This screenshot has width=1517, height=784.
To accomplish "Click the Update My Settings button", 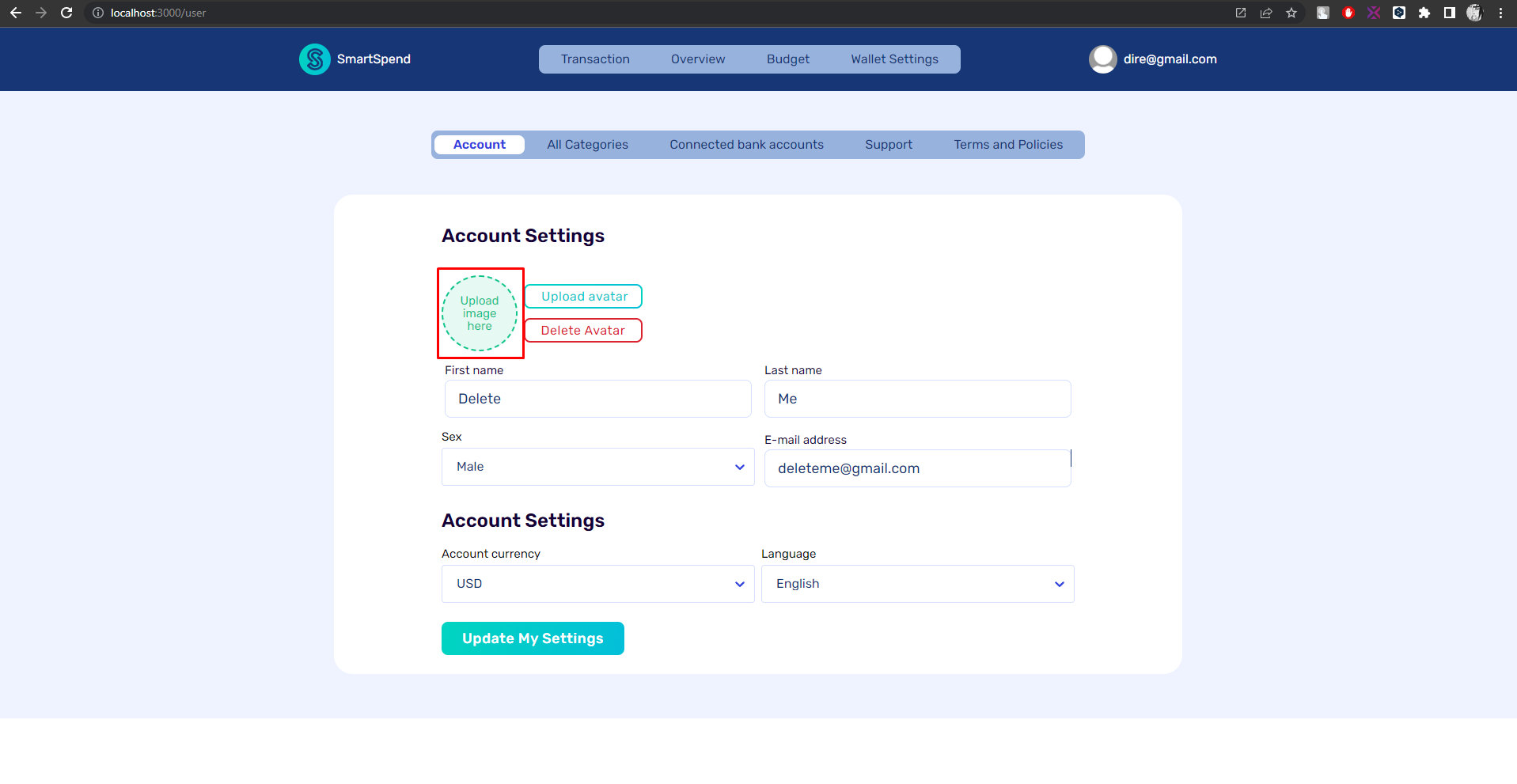I will click(x=532, y=638).
